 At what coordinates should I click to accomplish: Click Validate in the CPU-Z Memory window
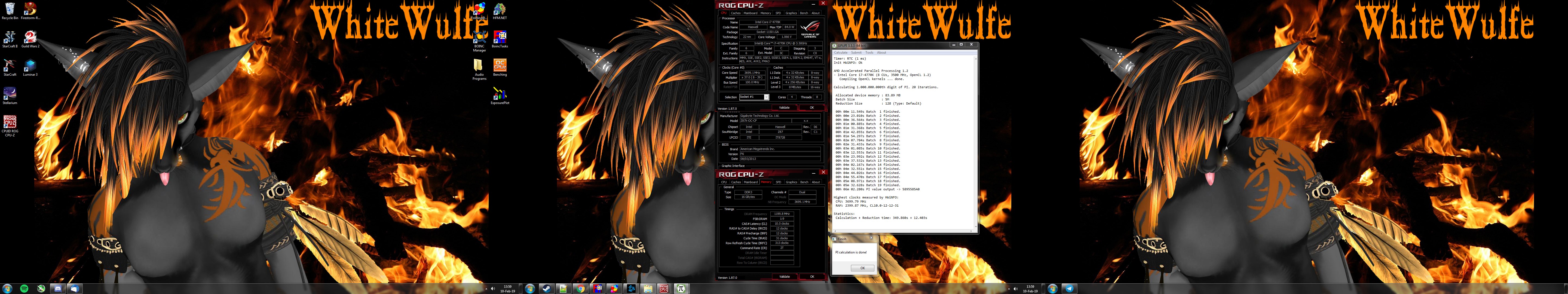click(785, 277)
